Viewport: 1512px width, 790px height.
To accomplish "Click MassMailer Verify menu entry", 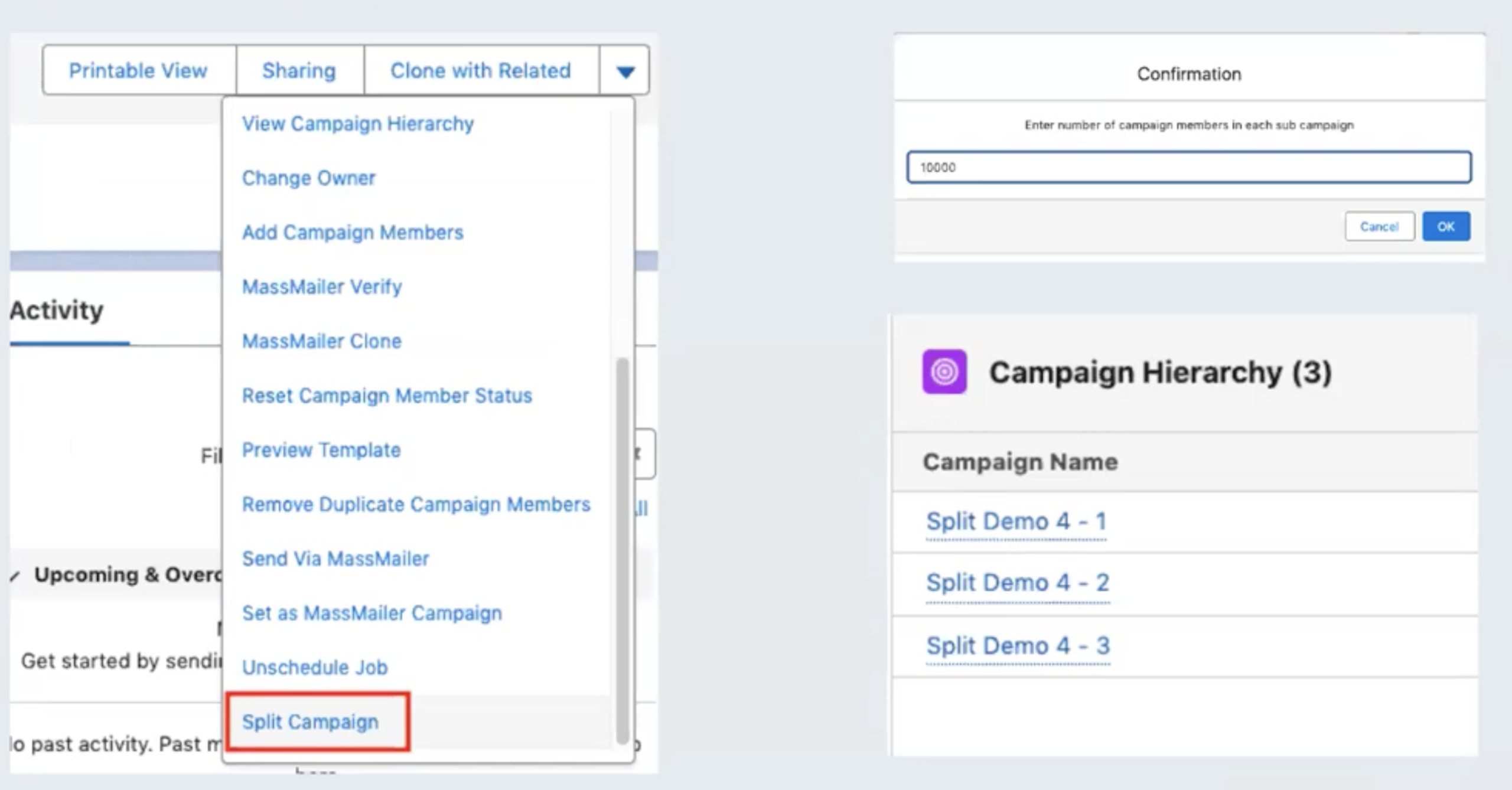I will tap(322, 286).
